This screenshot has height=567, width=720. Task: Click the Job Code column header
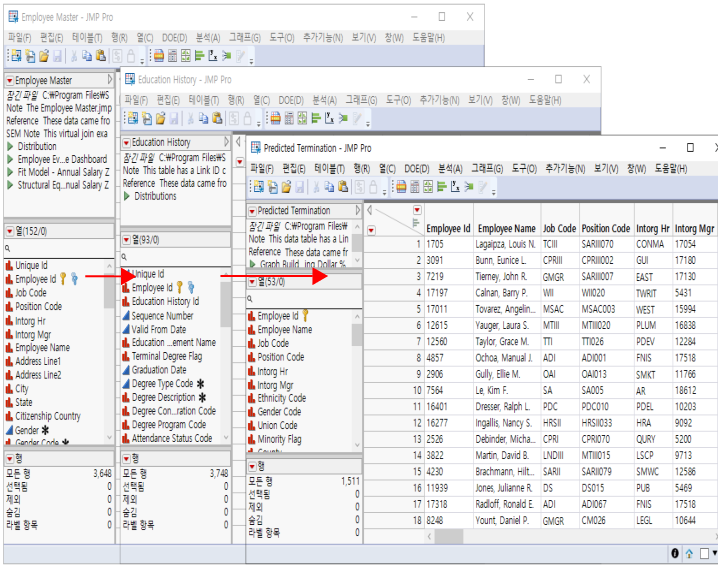tap(559, 229)
